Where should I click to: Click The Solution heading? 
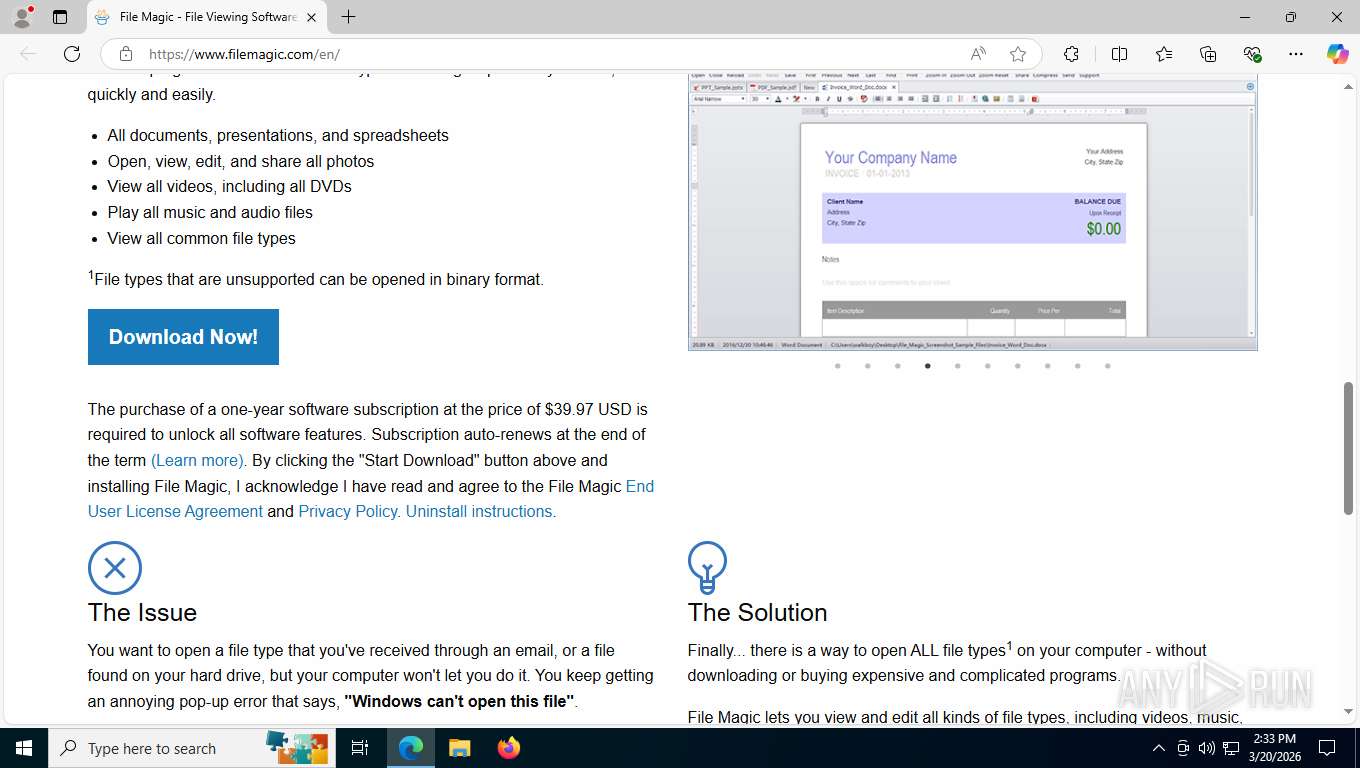click(x=757, y=612)
